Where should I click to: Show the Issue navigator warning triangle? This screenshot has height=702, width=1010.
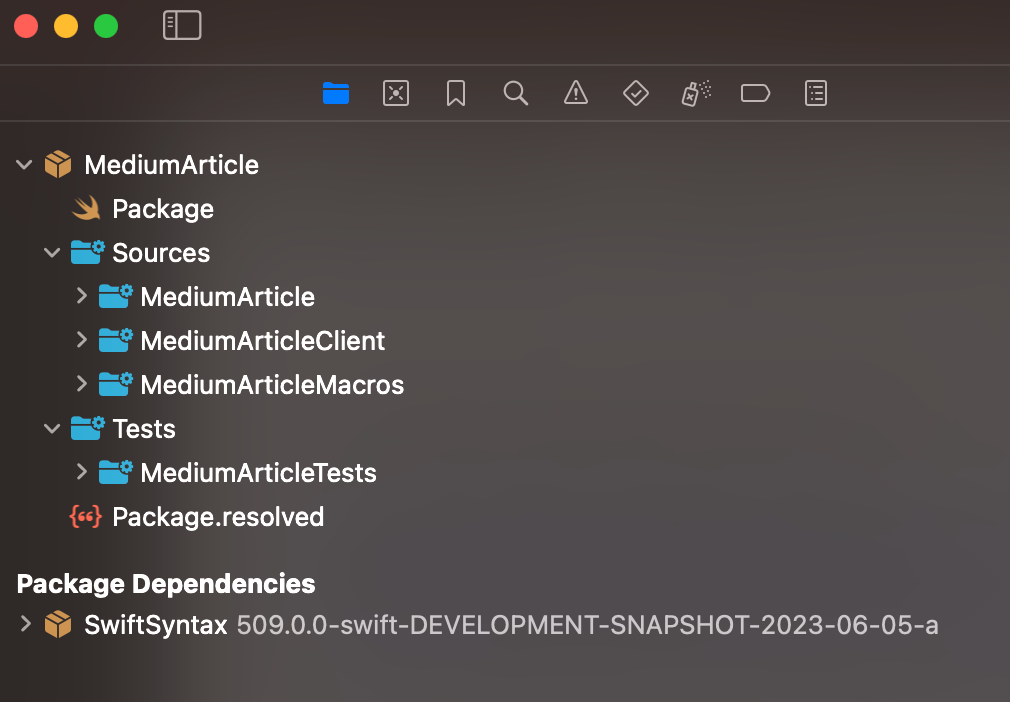point(576,93)
